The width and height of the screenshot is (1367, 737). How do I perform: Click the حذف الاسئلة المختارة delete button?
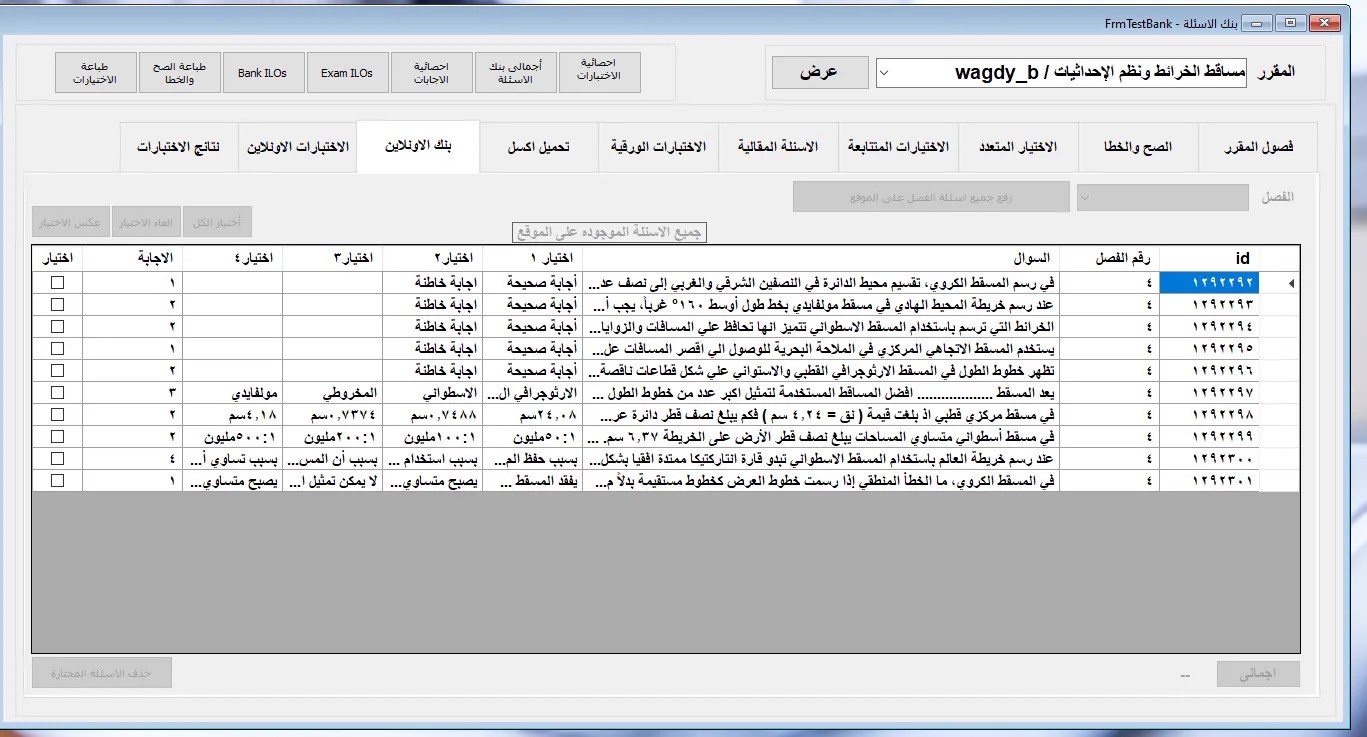coord(102,673)
